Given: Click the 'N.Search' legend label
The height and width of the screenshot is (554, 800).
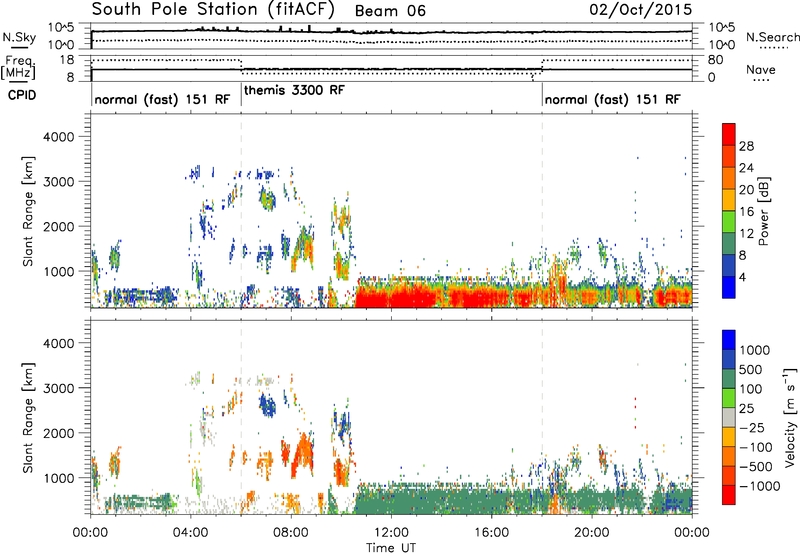Looking at the screenshot, I should pos(772,37).
